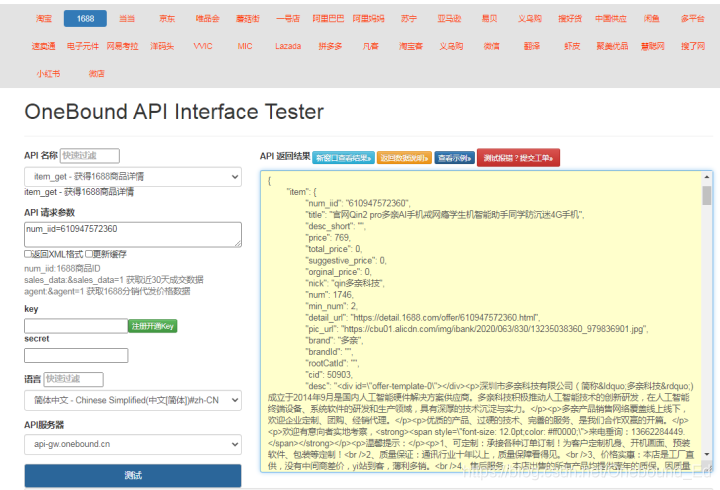Click the result panel scroll-down arrow

(x=707, y=454)
